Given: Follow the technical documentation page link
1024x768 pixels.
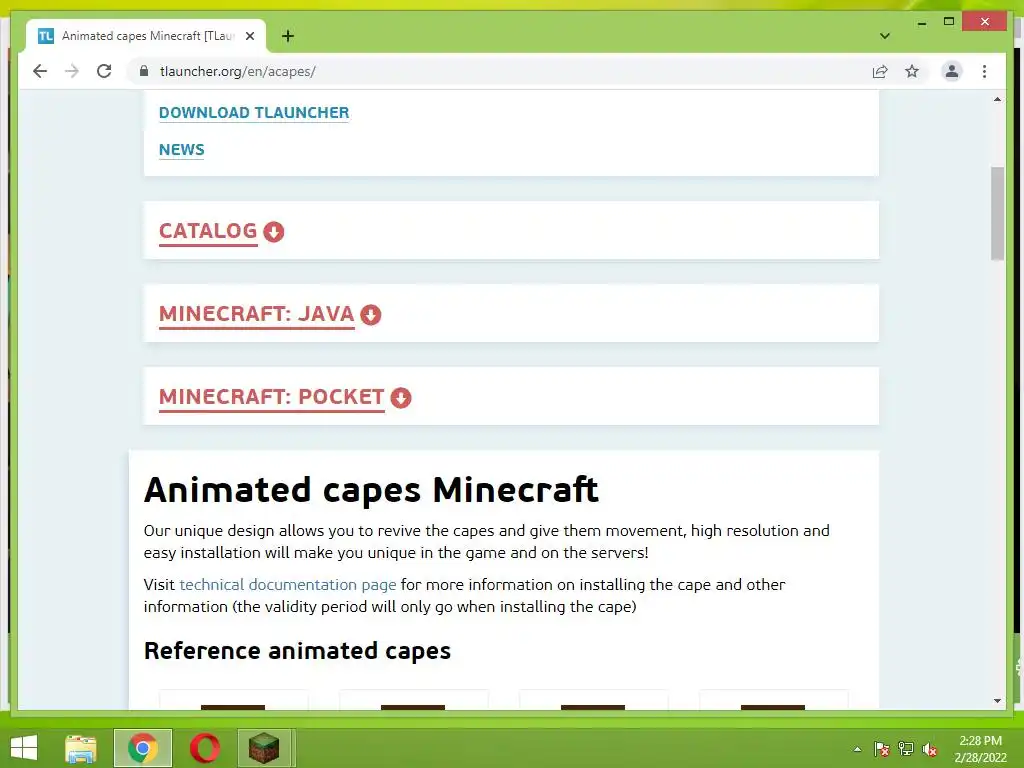Looking at the screenshot, I should [288, 584].
